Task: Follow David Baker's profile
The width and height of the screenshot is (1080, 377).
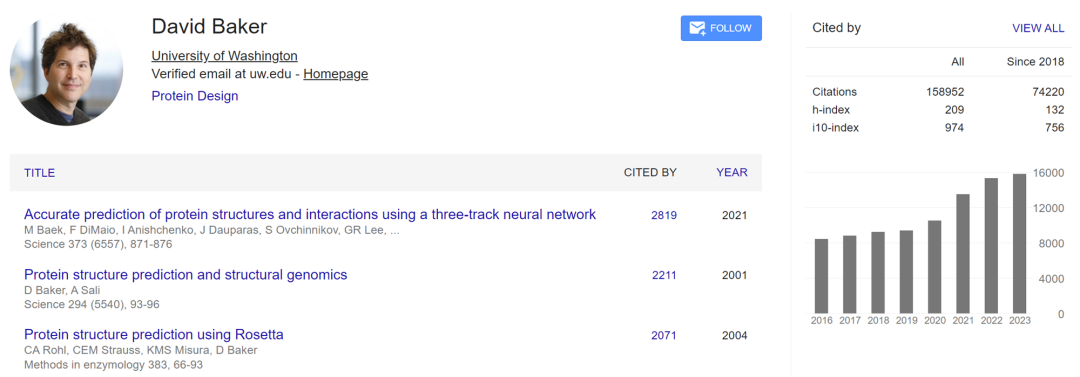Action: click(721, 28)
